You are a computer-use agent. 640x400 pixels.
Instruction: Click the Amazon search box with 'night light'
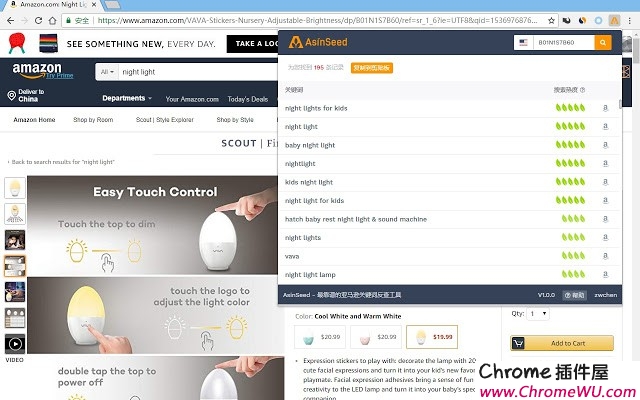pos(198,72)
